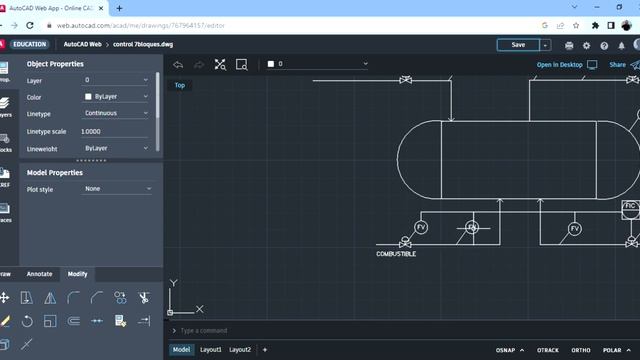
Task: Select the Extend tool
Action: (144, 321)
